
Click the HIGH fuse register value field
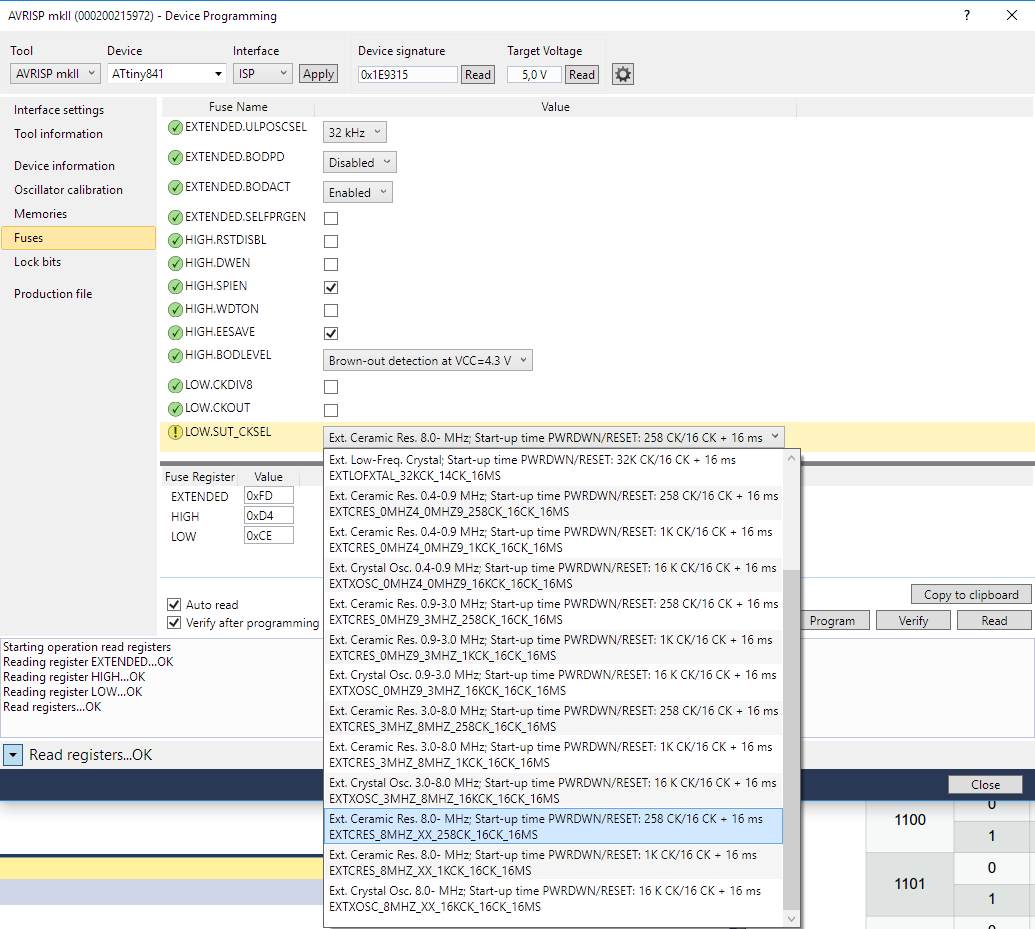[269, 516]
